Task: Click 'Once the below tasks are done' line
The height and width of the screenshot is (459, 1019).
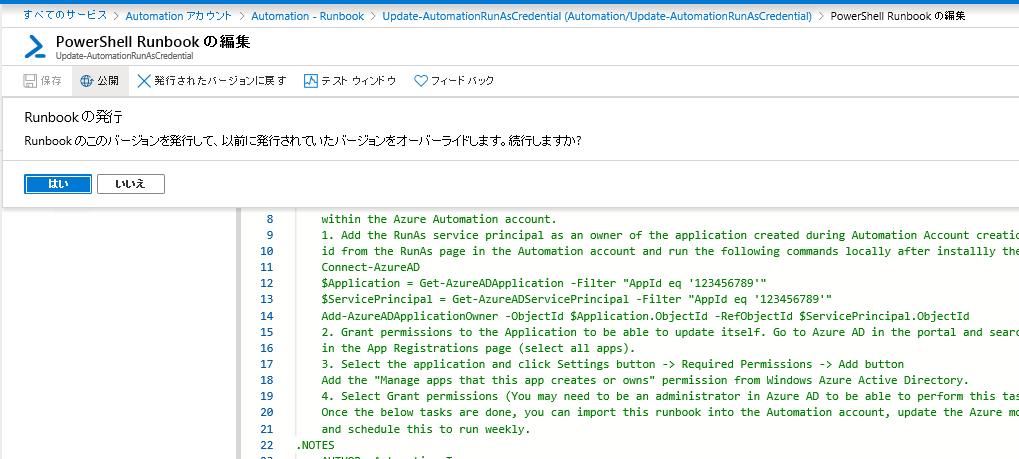Action: [x=670, y=412]
